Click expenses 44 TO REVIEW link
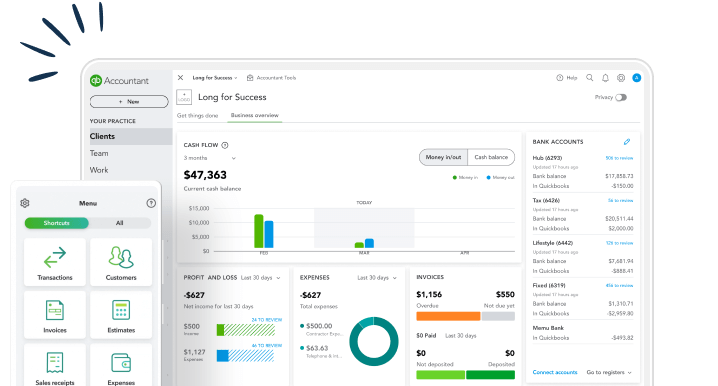The height and width of the screenshot is (386, 718). [x=267, y=346]
